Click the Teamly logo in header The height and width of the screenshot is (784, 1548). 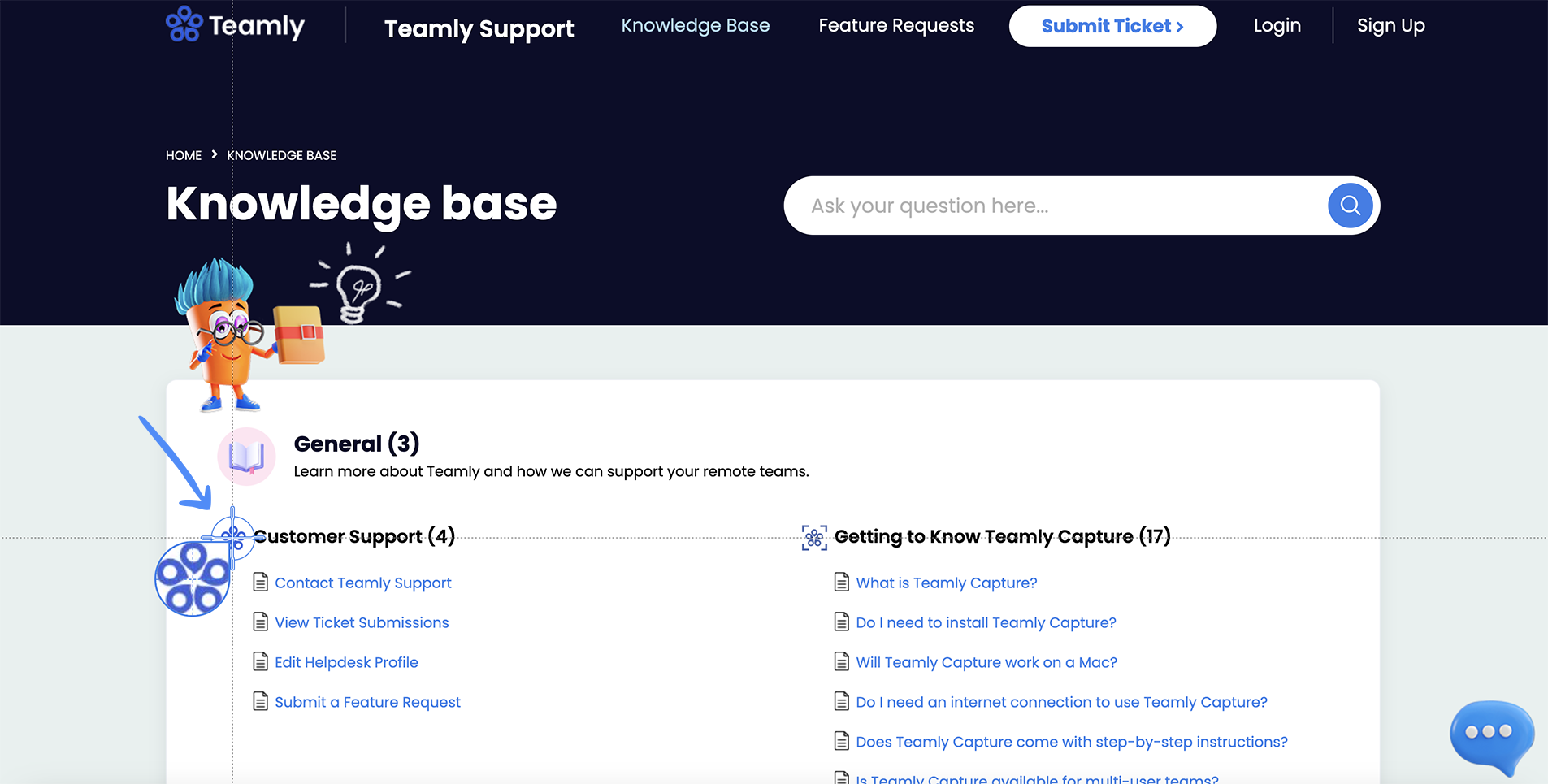pos(235,24)
